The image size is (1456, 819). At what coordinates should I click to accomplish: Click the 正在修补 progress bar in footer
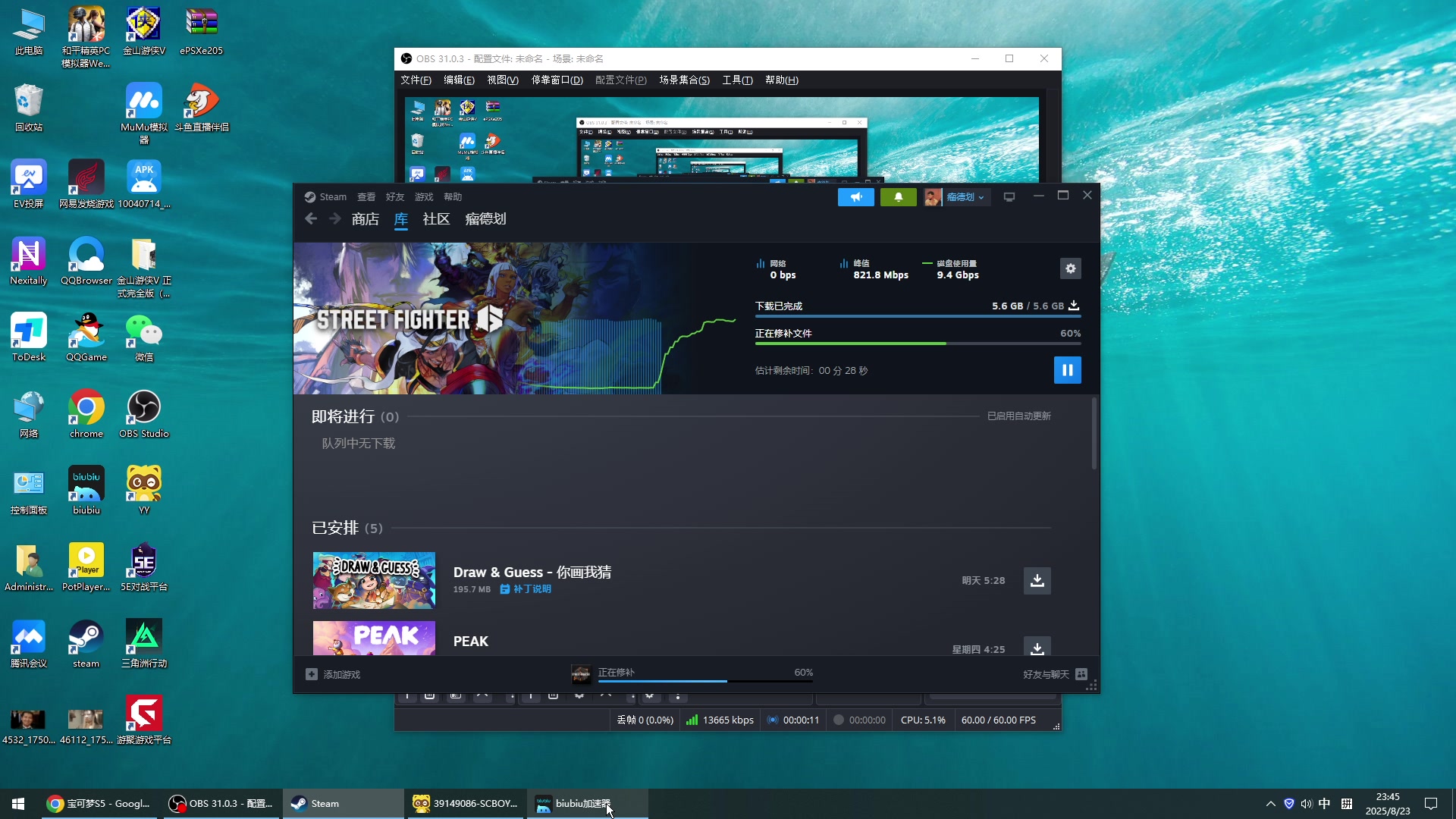[705, 681]
